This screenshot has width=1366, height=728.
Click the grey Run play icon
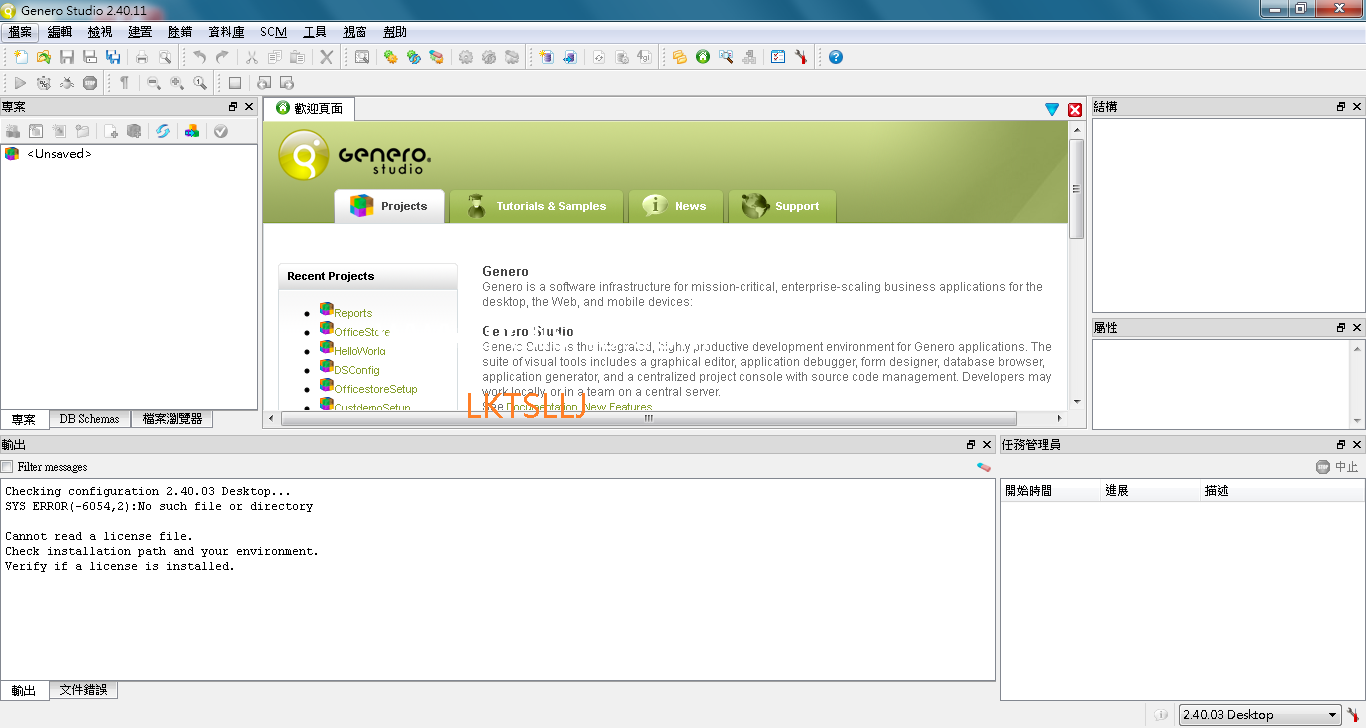(20, 83)
